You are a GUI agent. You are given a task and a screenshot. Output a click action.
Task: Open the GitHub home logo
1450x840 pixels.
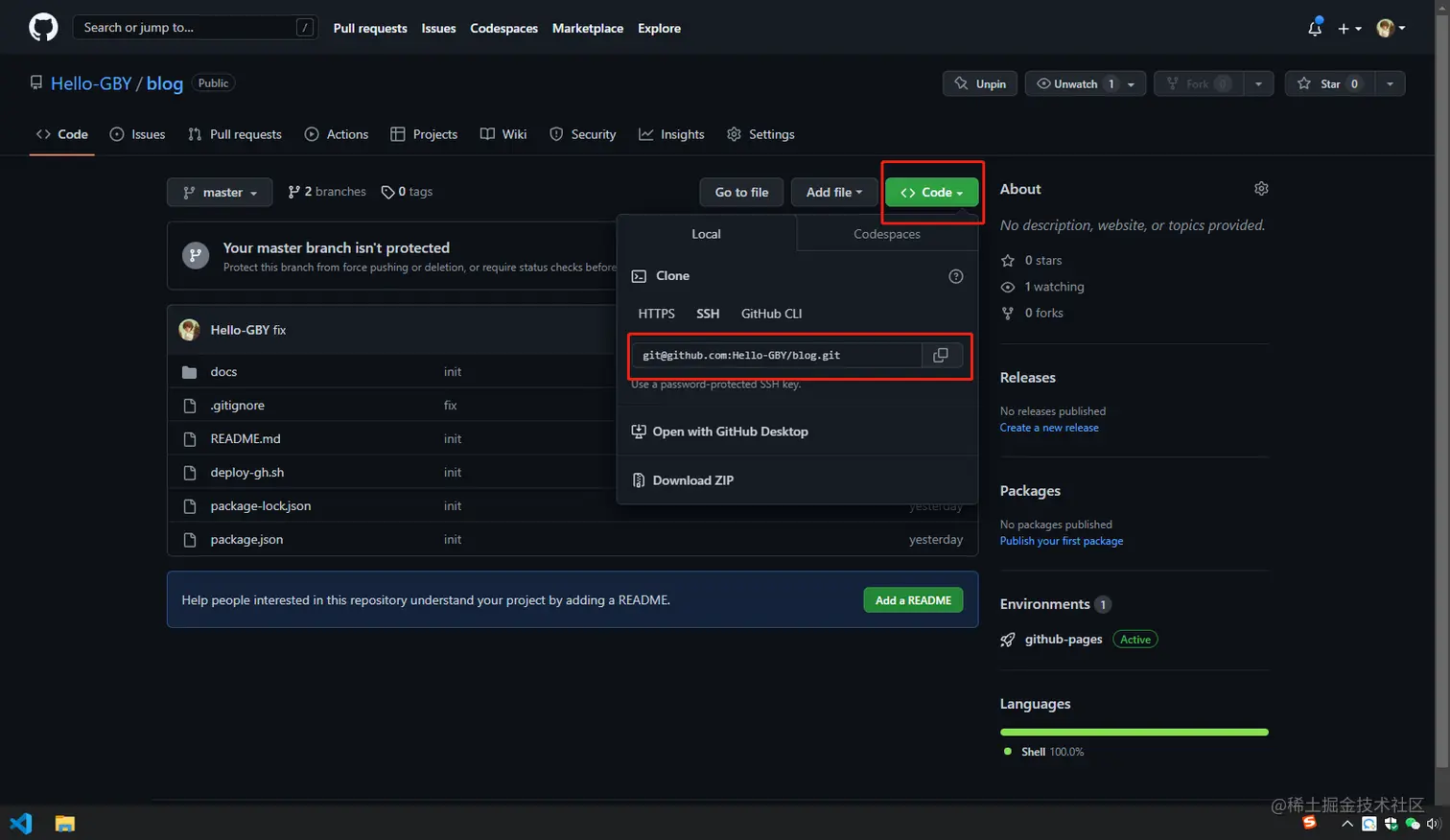point(43,28)
